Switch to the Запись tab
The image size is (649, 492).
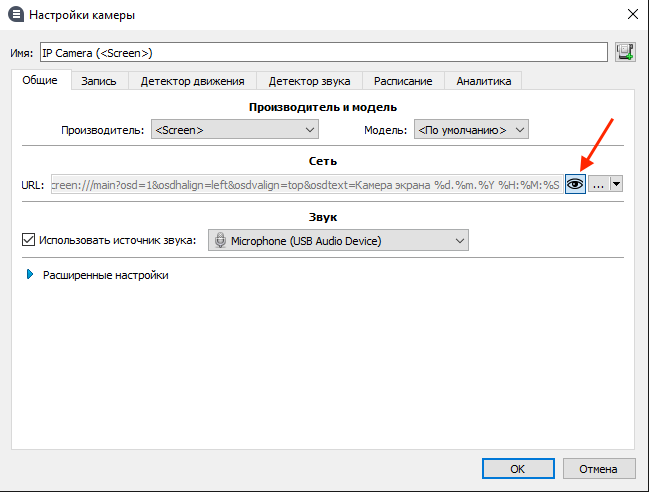pyautogui.click(x=99, y=81)
